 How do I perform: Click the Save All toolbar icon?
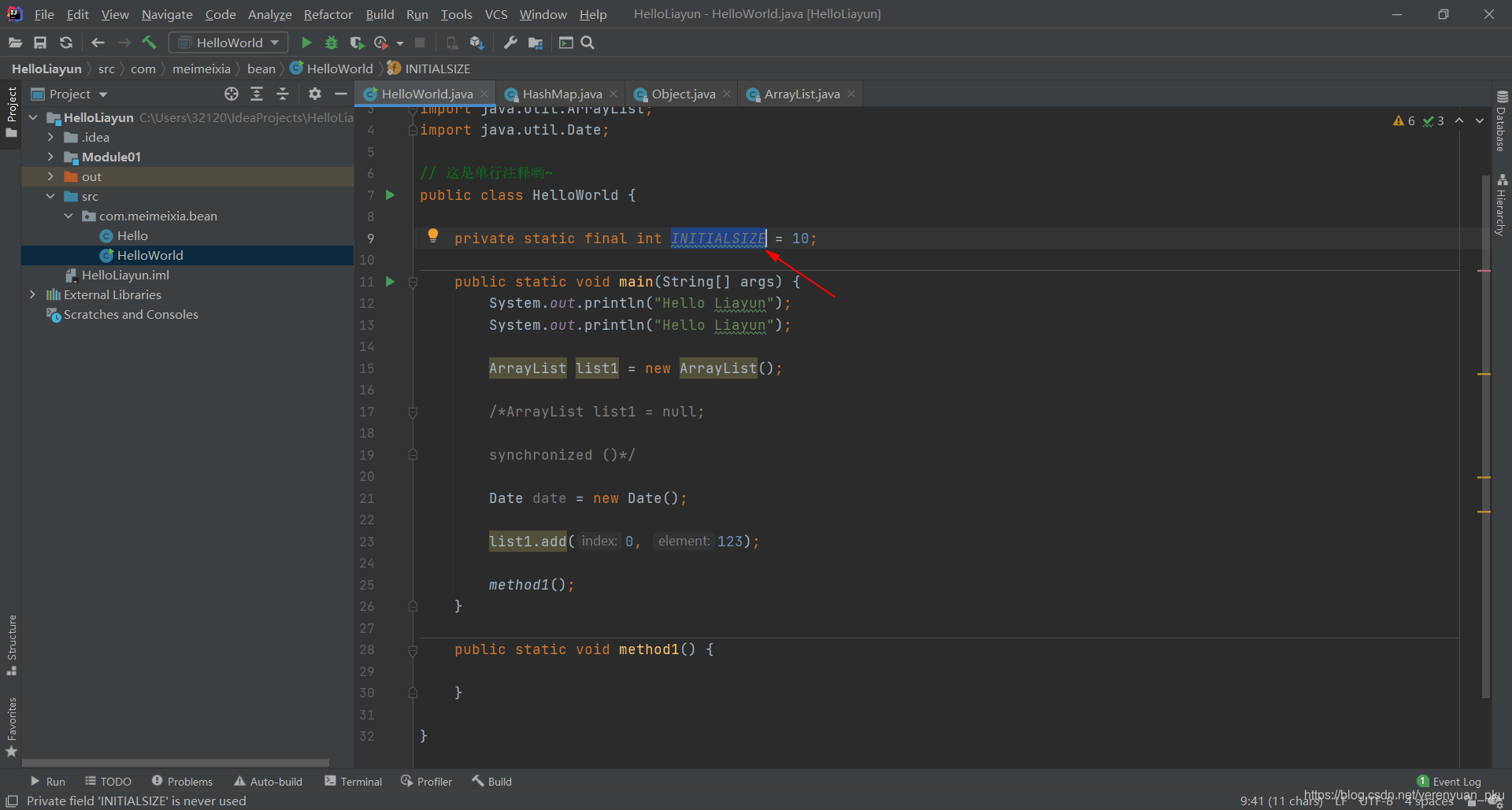click(x=40, y=43)
